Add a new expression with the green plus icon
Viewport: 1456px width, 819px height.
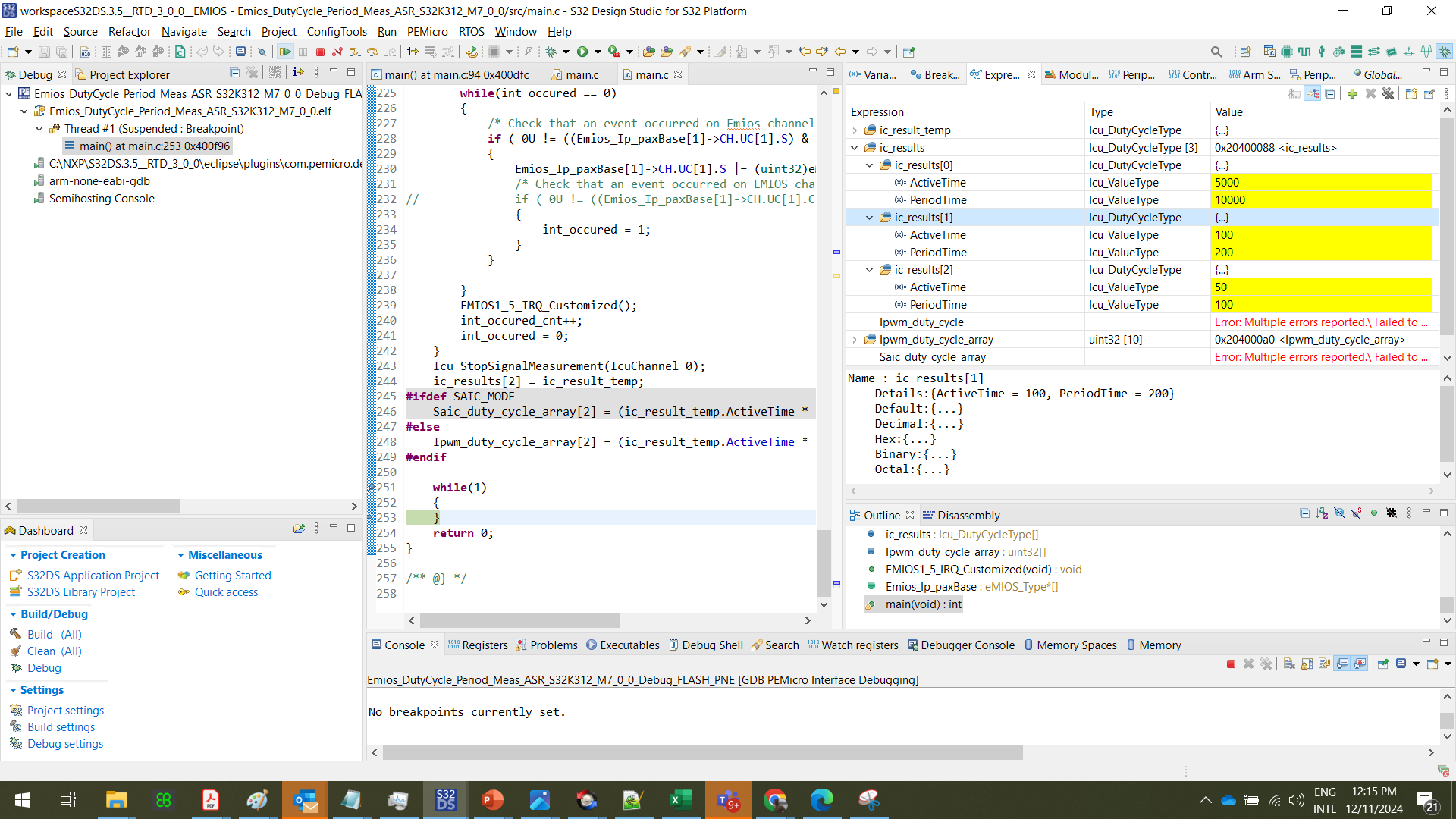coord(1352,93)
